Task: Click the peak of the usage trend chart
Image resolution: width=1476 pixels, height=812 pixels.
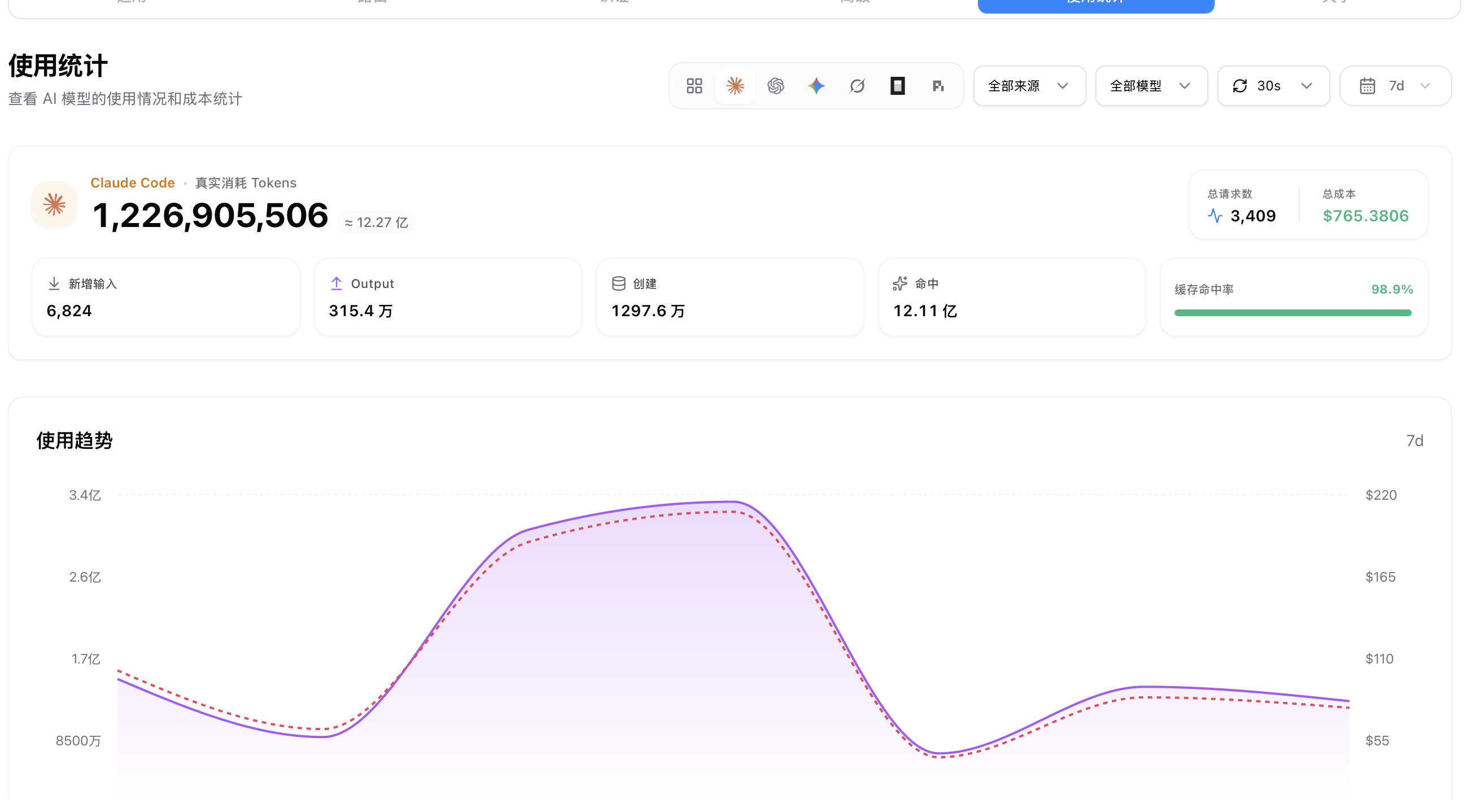Action: [x=732, y=502]
